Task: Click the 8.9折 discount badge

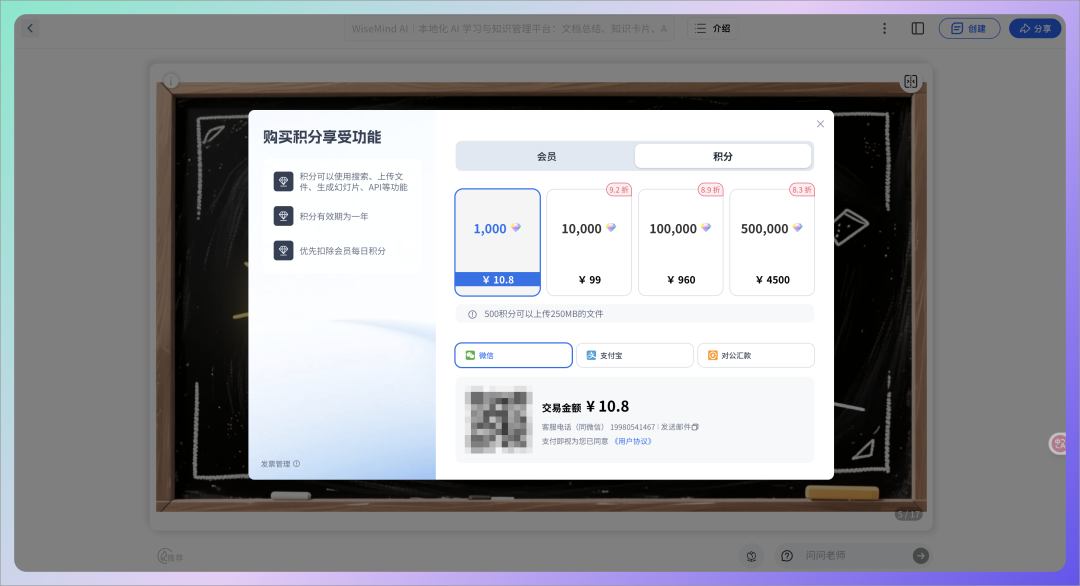Action: [710, 189]
